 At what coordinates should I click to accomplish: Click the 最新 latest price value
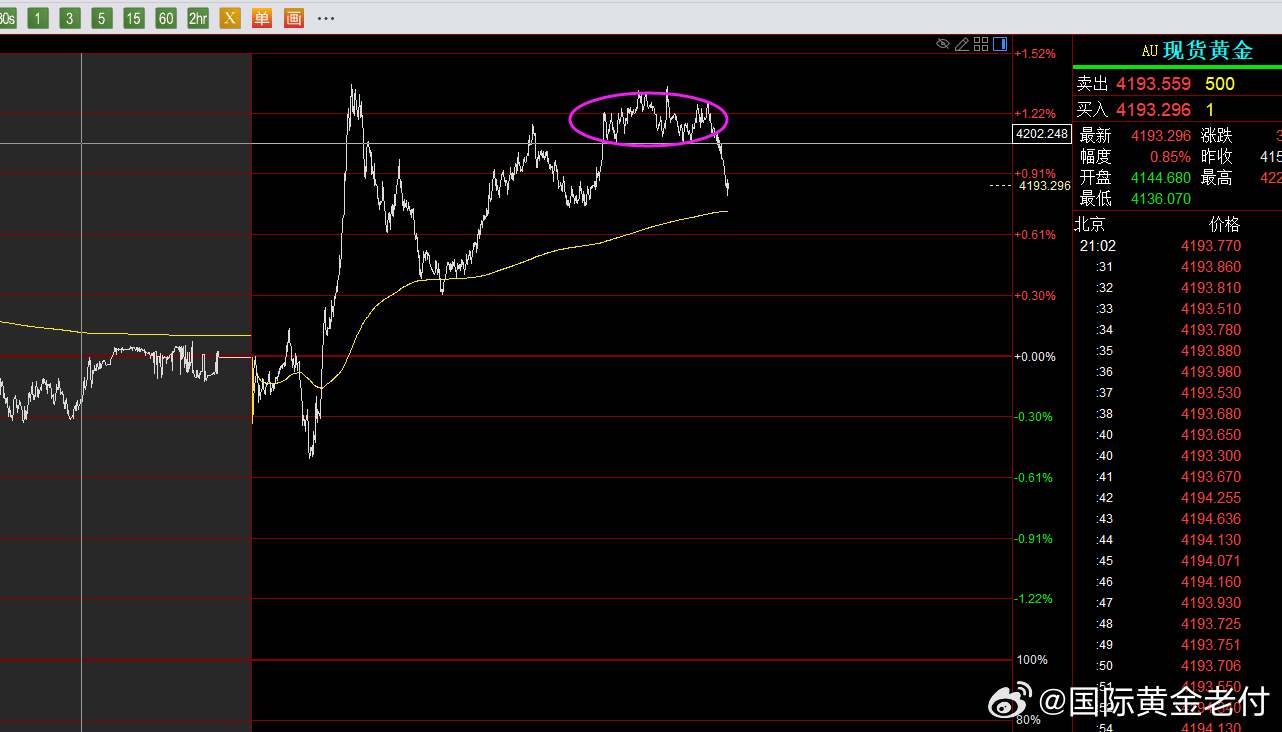tap(1161, 136)
